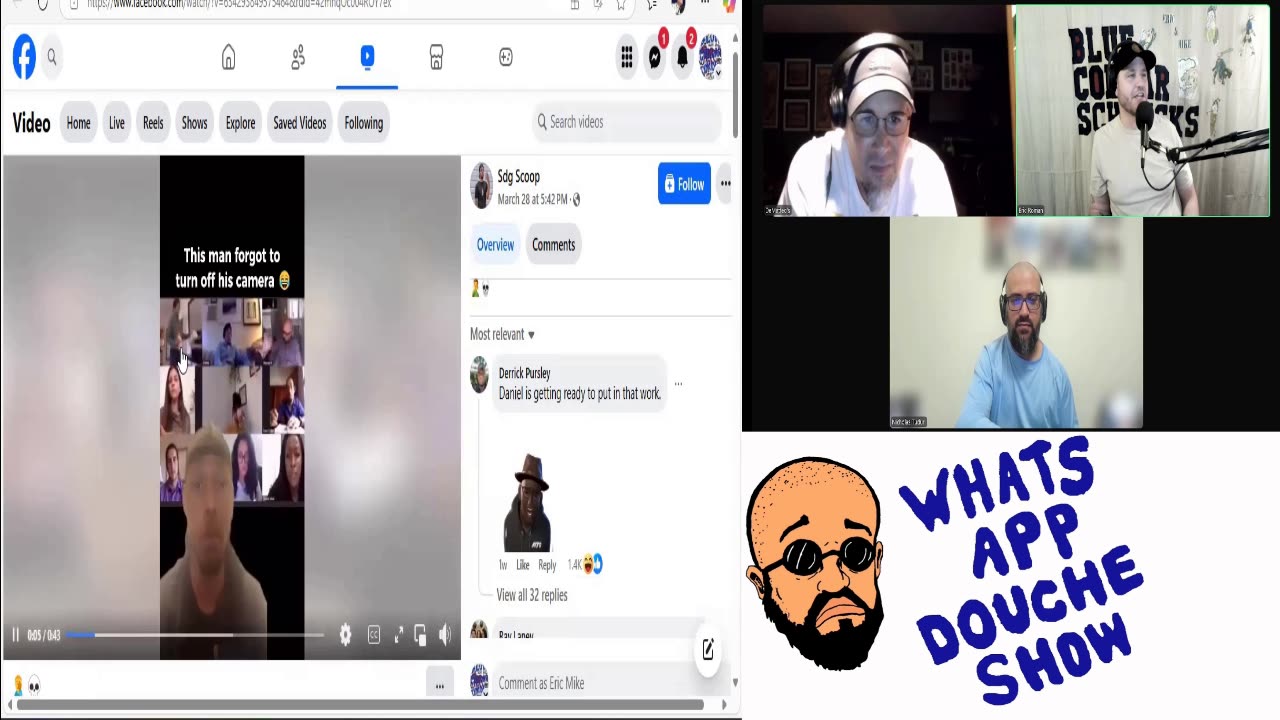Open the Facebook logo home link

click(x=24, y=58)
